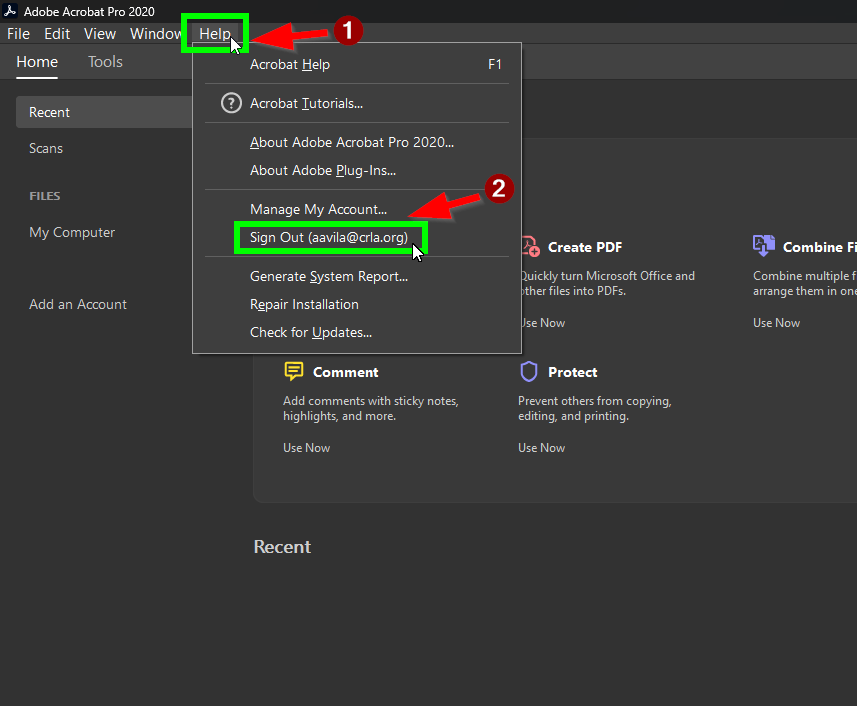Image resolution: width=857 pixels, height=706 pixels.
Task: Click Use Now under Create PDF
Action: pyautogui.click(x=543, y=323)
